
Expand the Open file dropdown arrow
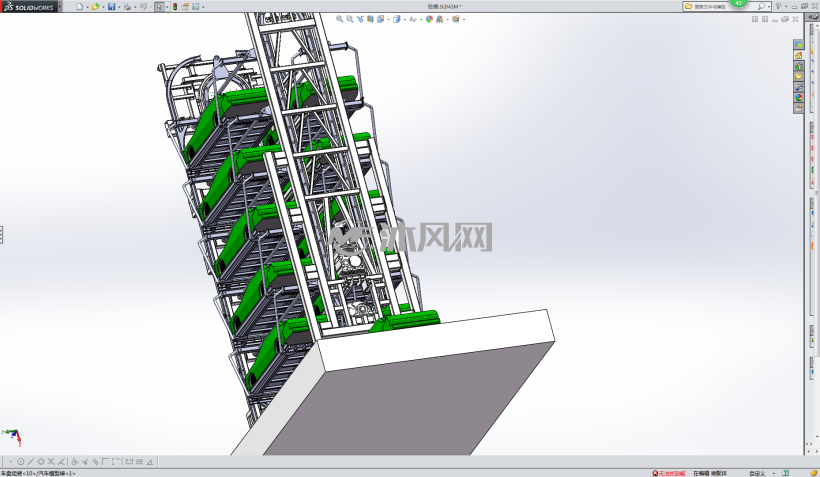click(103, 7)
